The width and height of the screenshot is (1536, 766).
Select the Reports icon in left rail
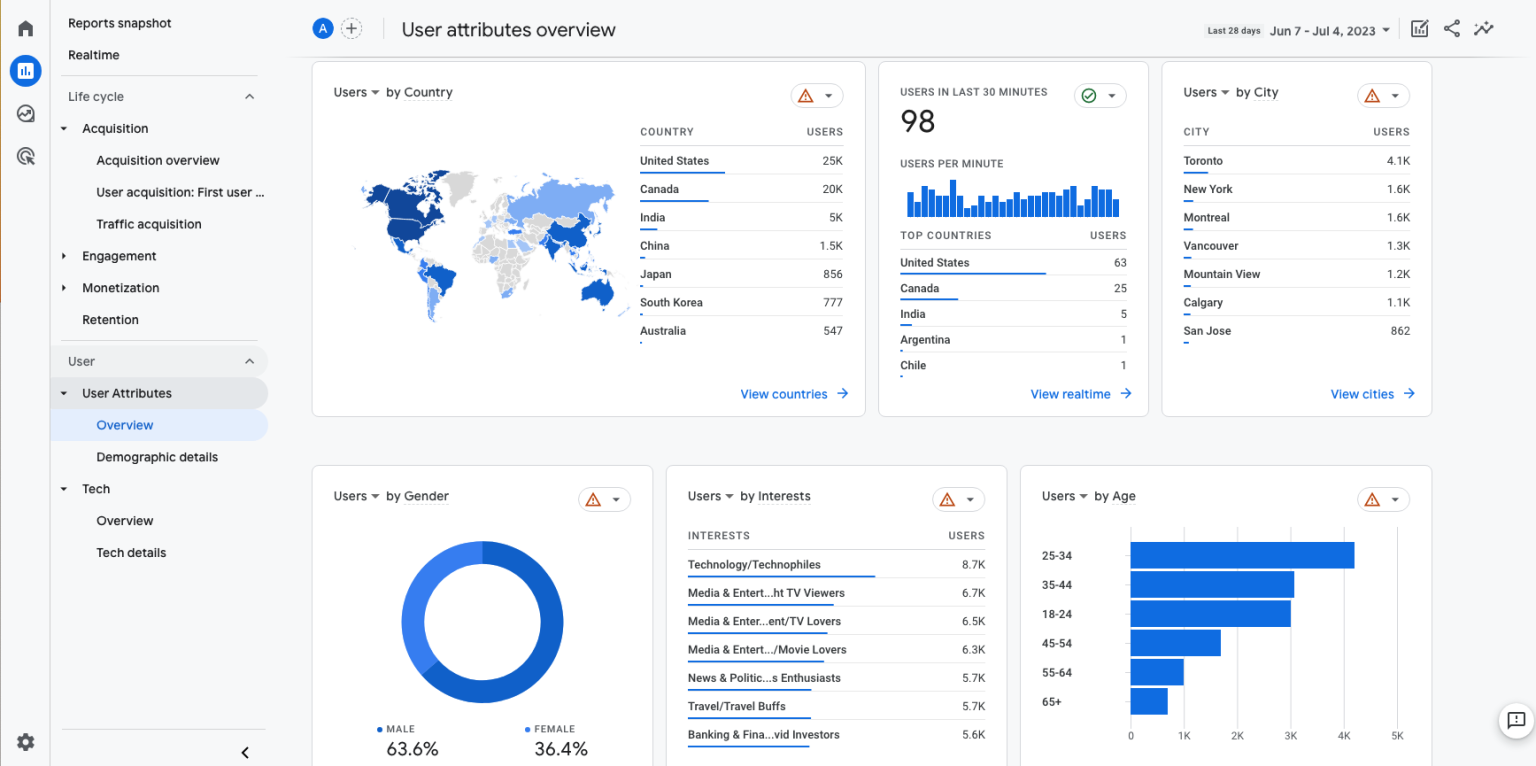coord(25,70)
